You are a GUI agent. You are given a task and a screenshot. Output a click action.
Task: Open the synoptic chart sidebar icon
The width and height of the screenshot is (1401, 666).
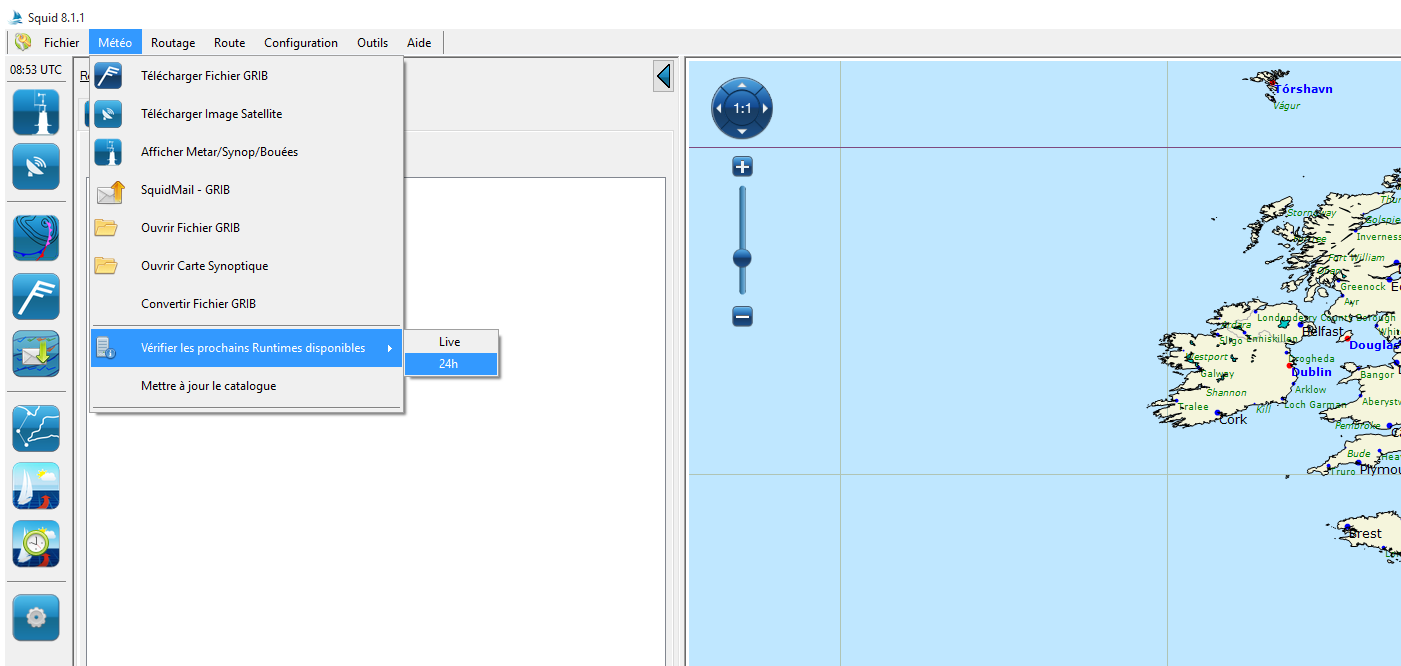(x=36, y=238)
